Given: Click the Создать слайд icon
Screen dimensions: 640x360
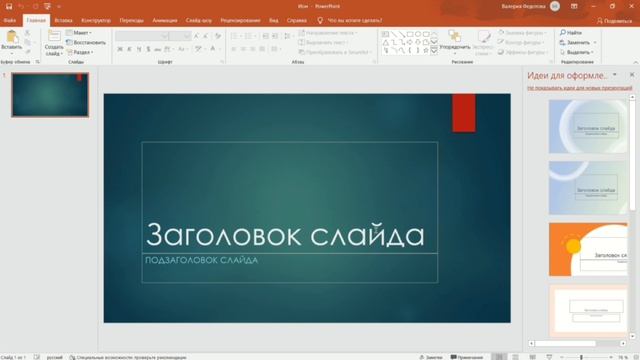Looking at the screenshot, I should tap(54, 36).
